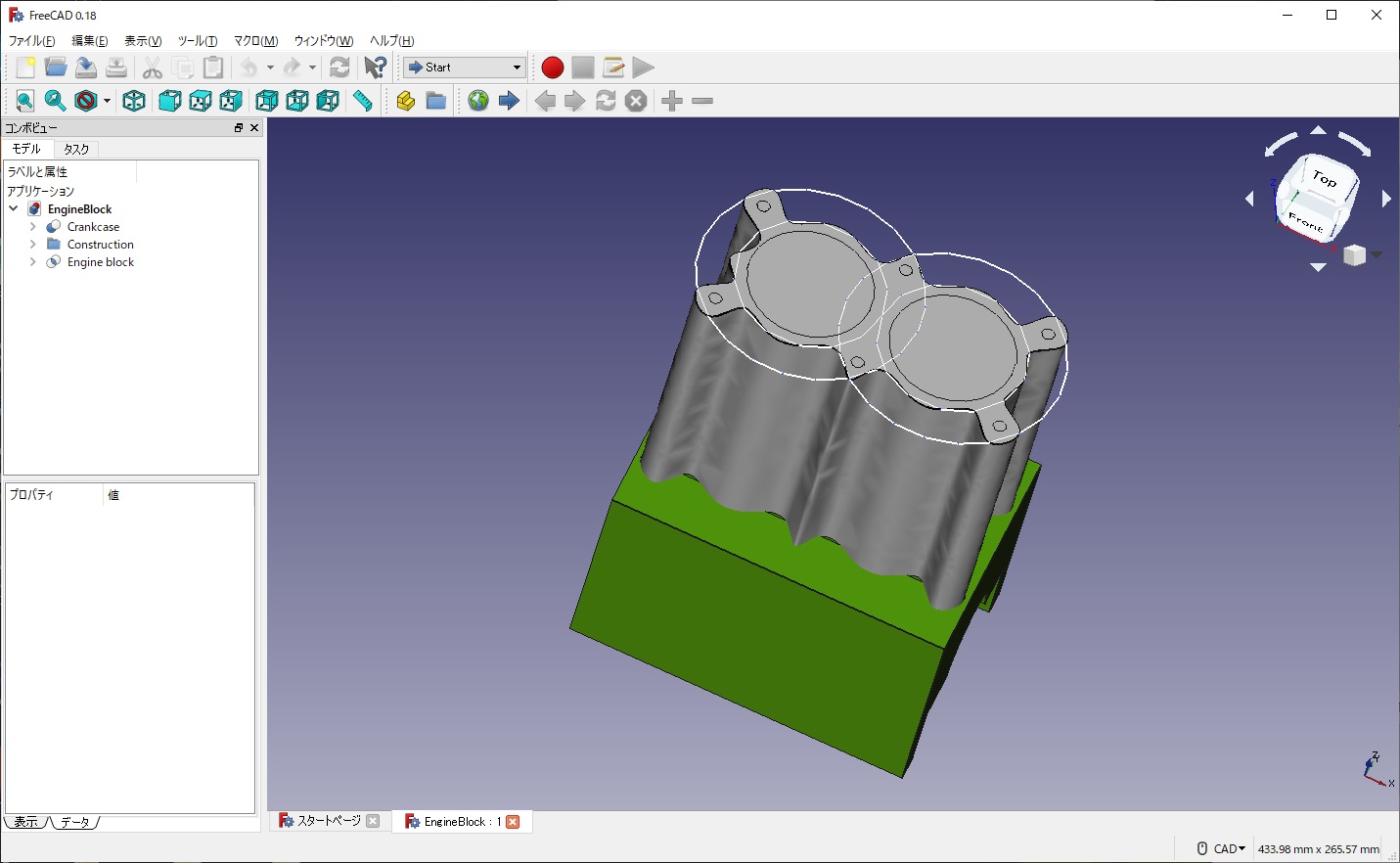
Task: Switch to the スタートページ document tab
Action: pos(330,821)
